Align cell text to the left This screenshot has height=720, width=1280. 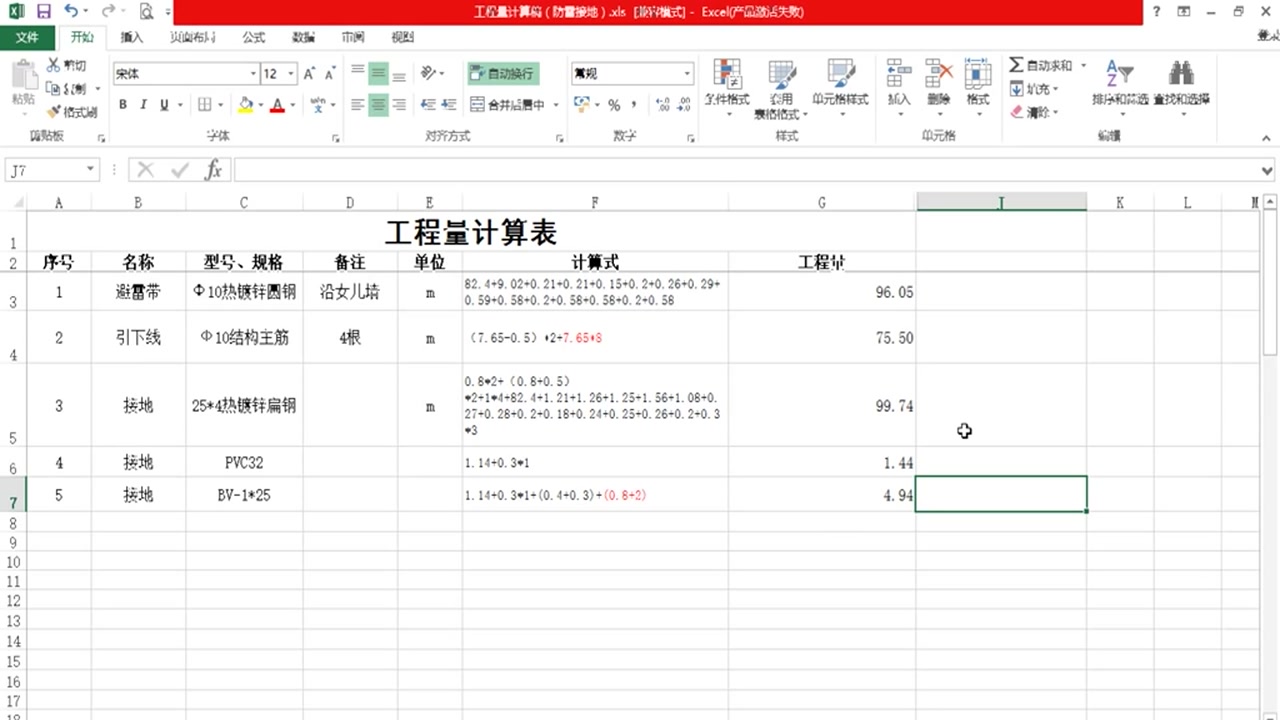point(357,104)
